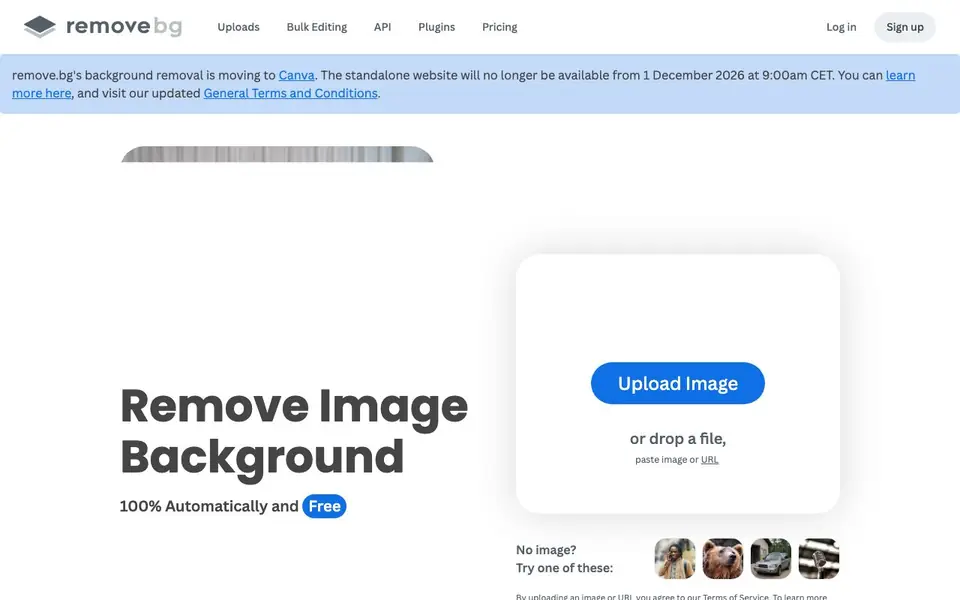Open the 'learn more here' link

(42, 93)
